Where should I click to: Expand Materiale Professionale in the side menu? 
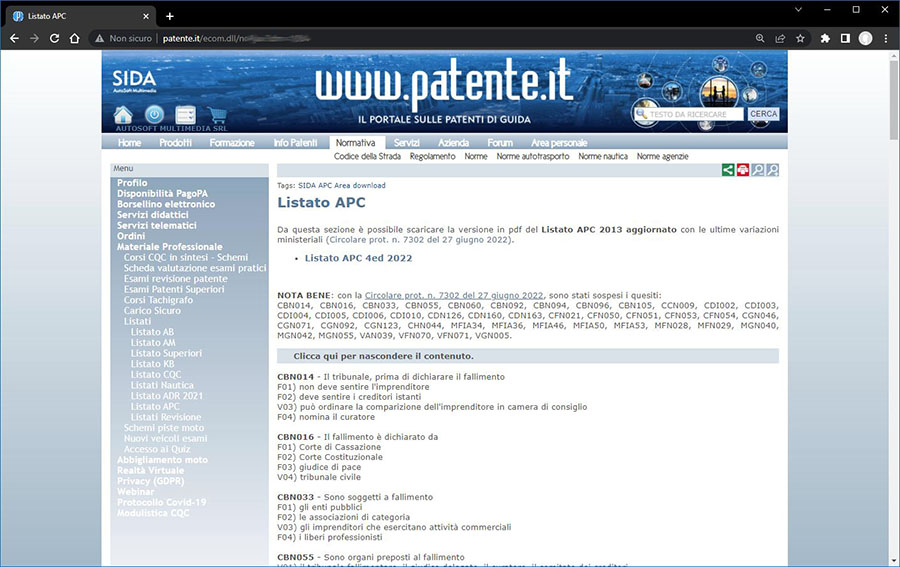pos(169,247)
